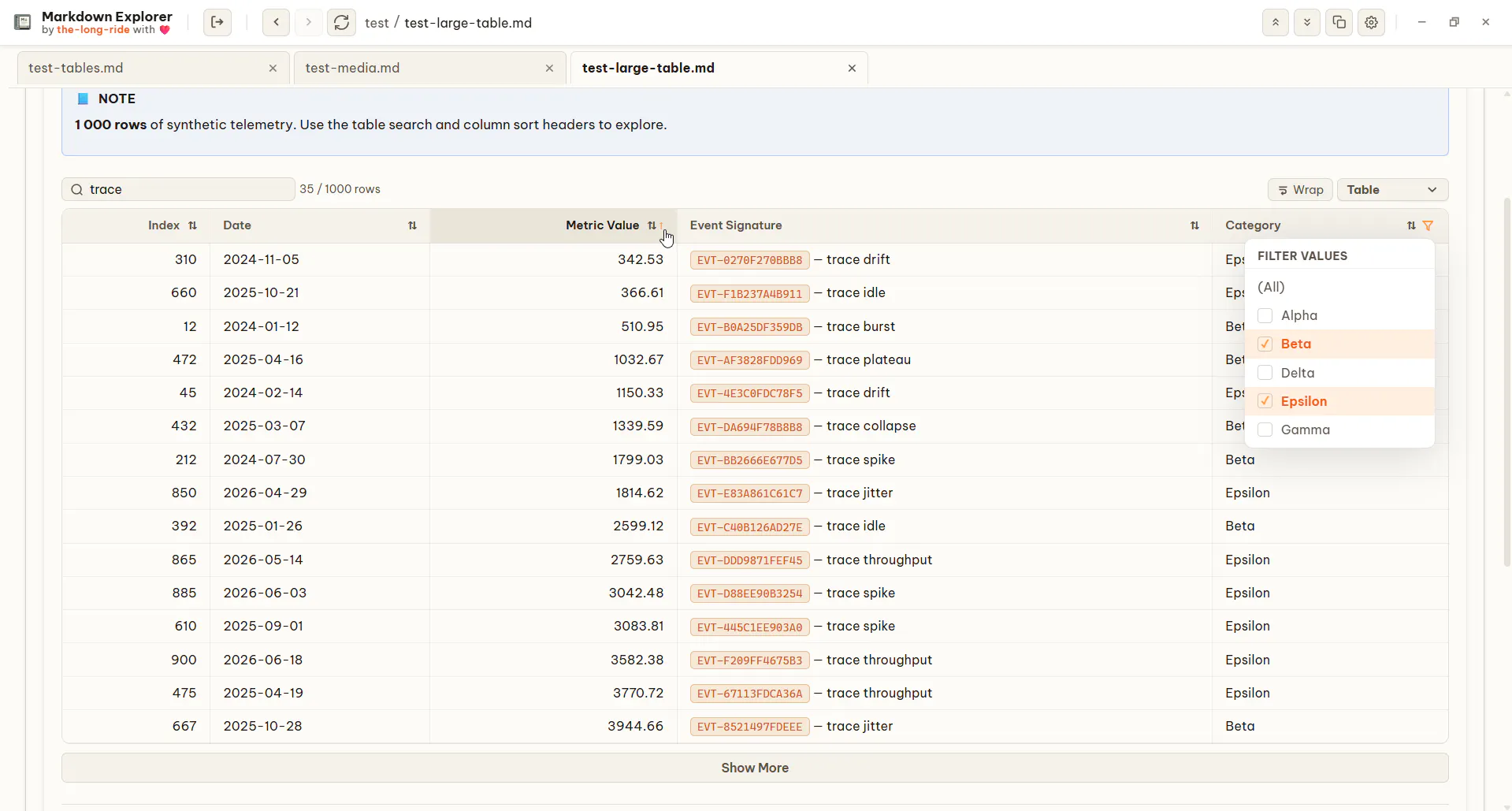This screenshot has height=811, width=1512.
Task: Uncheck the Epsilon filter checkbox
Action: point(1265,401)
